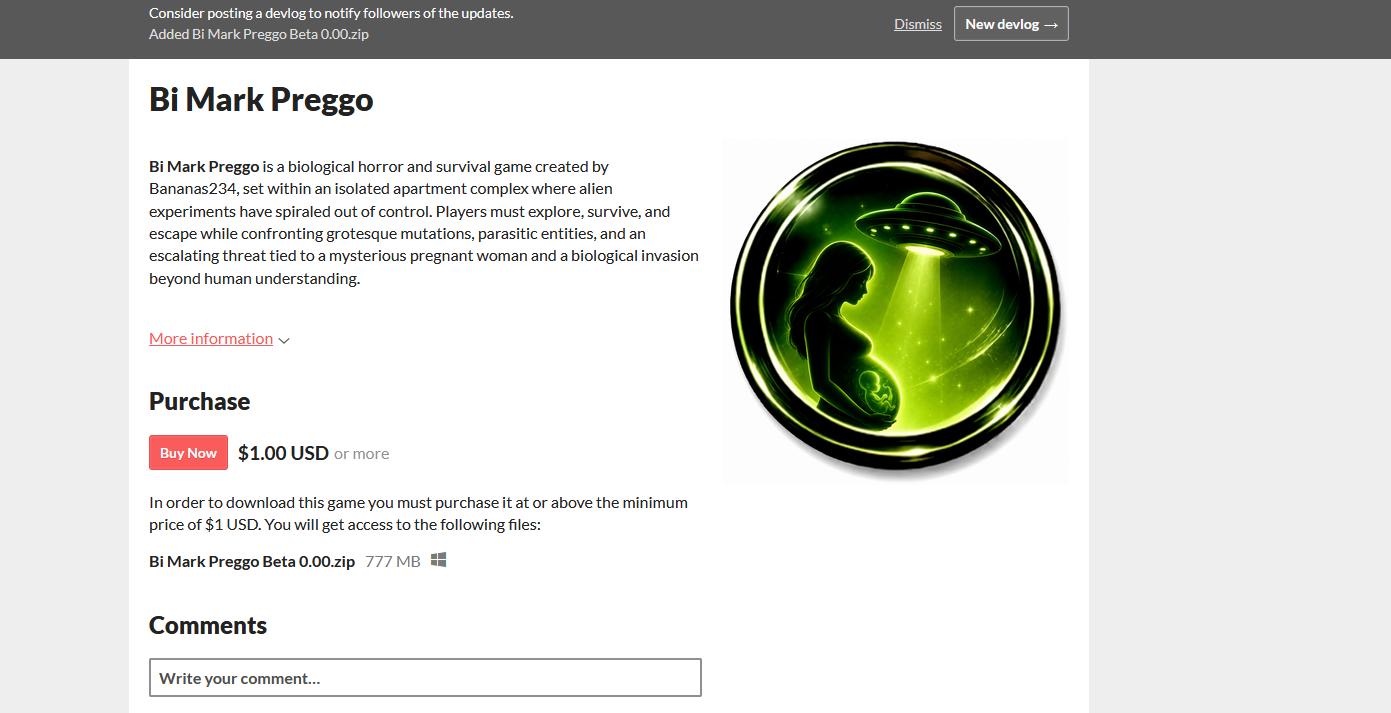Click the Consider posting a devlog message
Viewport: 1391px width, 713px height.
[x=331, y=13]
